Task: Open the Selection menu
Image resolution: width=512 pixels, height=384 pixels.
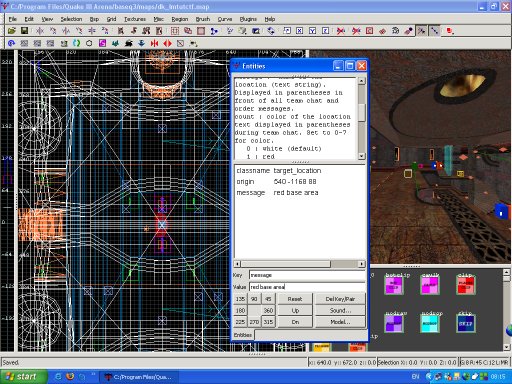Action: tap(71, 19)
